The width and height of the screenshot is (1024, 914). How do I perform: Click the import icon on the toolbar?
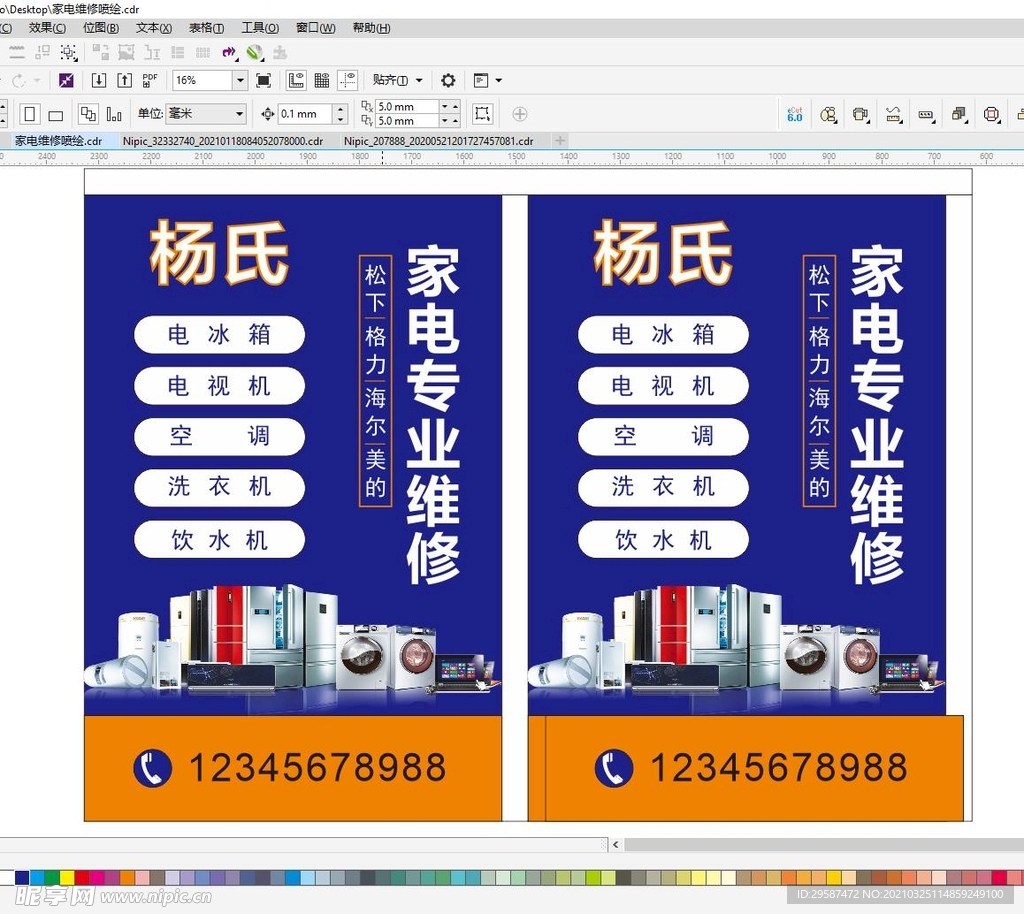pos(99,80)
